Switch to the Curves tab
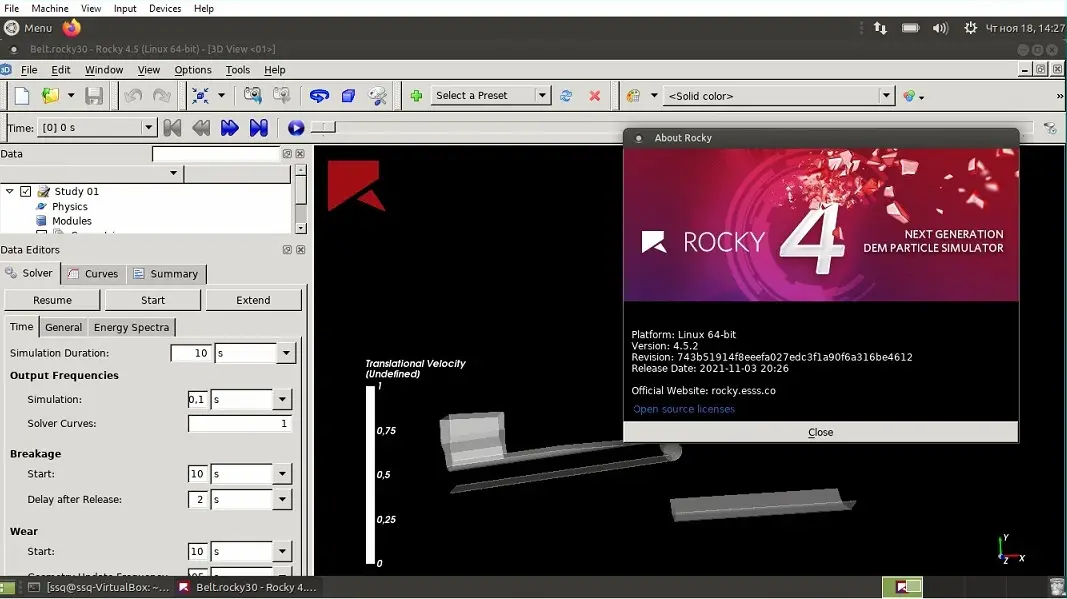 point(92,274)
